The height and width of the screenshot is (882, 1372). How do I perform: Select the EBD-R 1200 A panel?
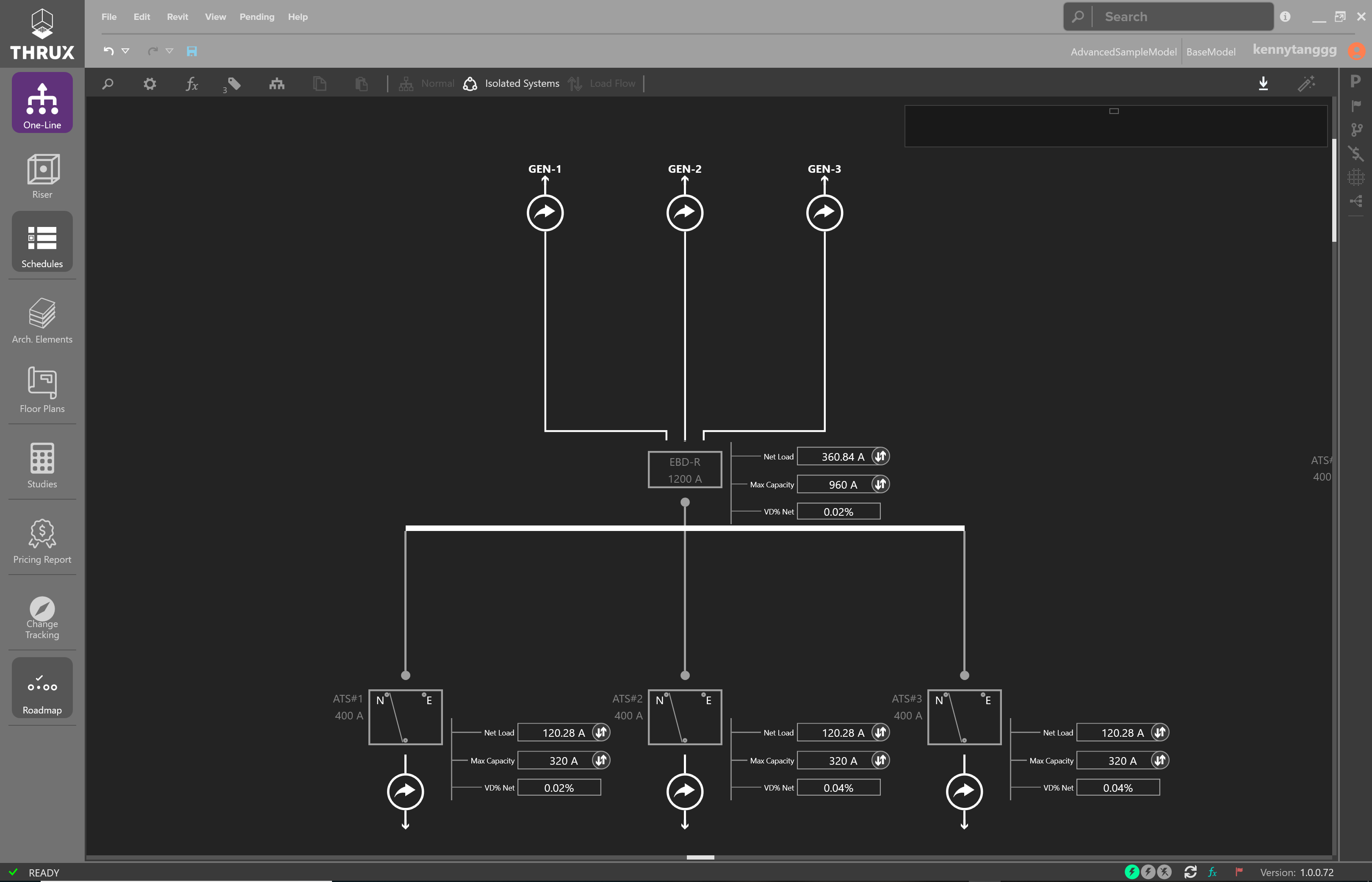pos(685,470)
